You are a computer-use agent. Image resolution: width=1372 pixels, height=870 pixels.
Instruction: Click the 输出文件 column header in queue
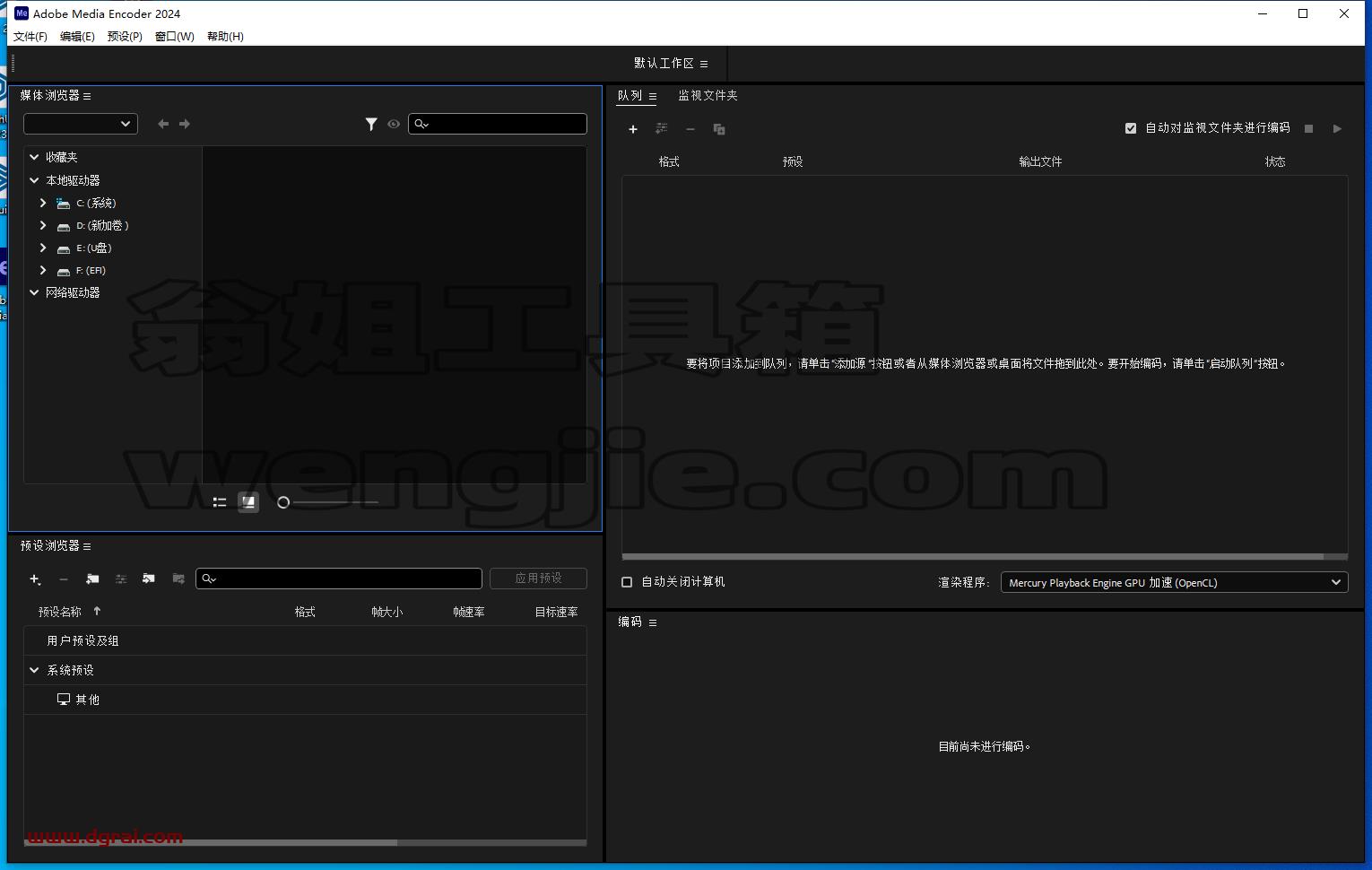[x=1040, y=162]
